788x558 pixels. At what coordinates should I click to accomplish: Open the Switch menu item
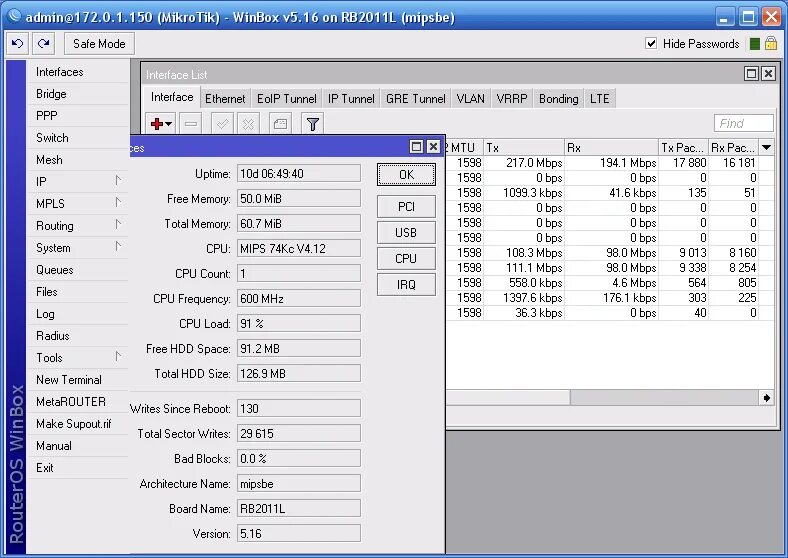tap(77, 138)
